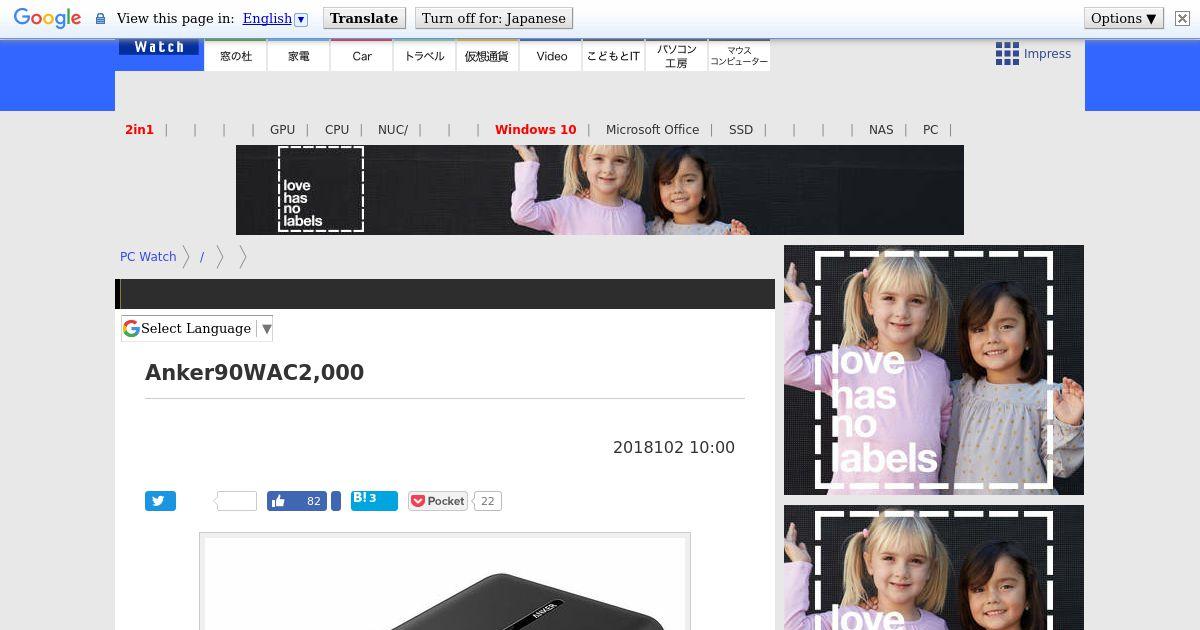The width and height of the screenshot is (1200, 630).
Task: Open the GPU topic link
Action: (282, 130)
